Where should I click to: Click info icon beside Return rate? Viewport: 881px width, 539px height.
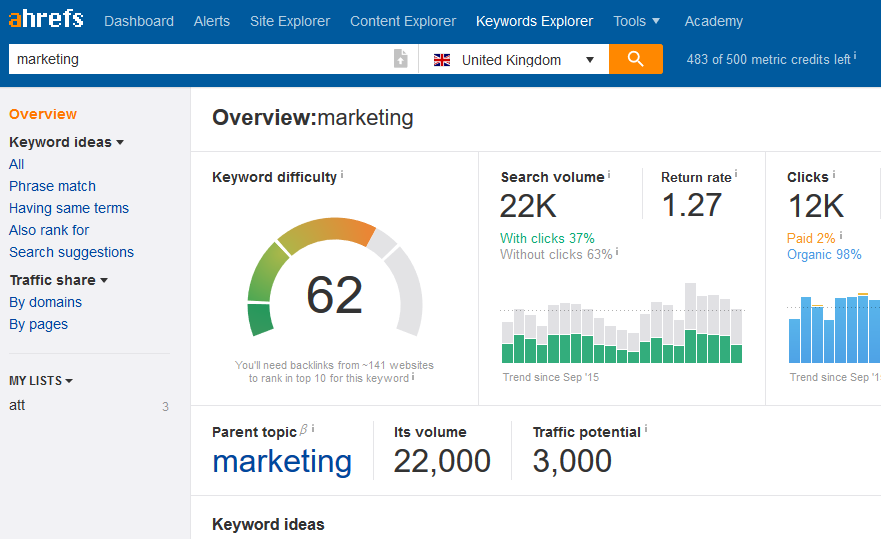736,175
